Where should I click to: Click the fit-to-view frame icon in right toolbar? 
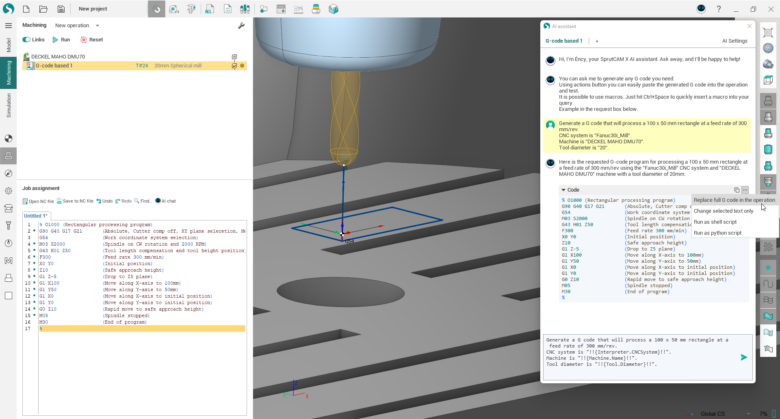click(768, 32)
